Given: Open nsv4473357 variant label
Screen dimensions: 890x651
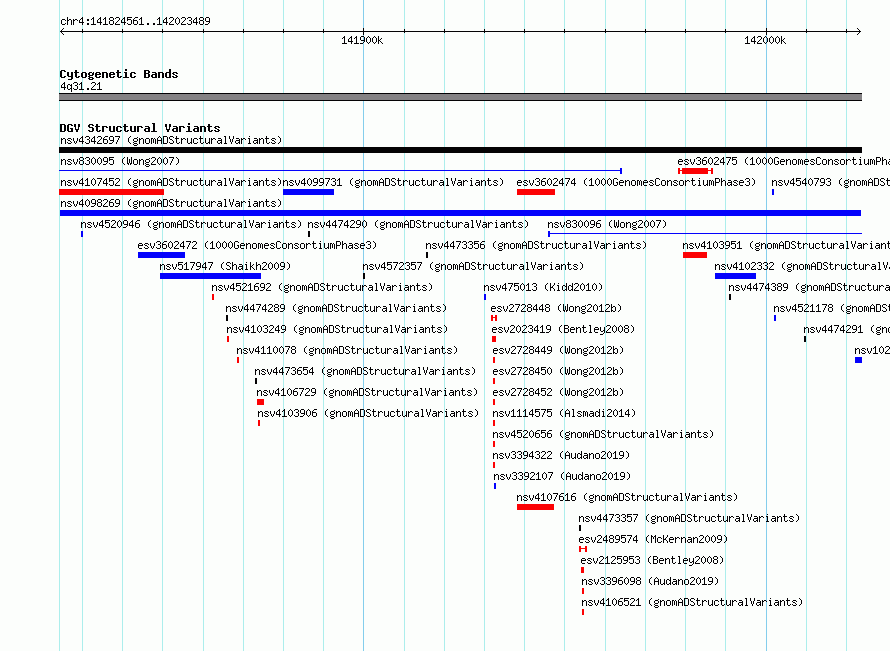Looking at the screenshot, I should coord(689,518).
